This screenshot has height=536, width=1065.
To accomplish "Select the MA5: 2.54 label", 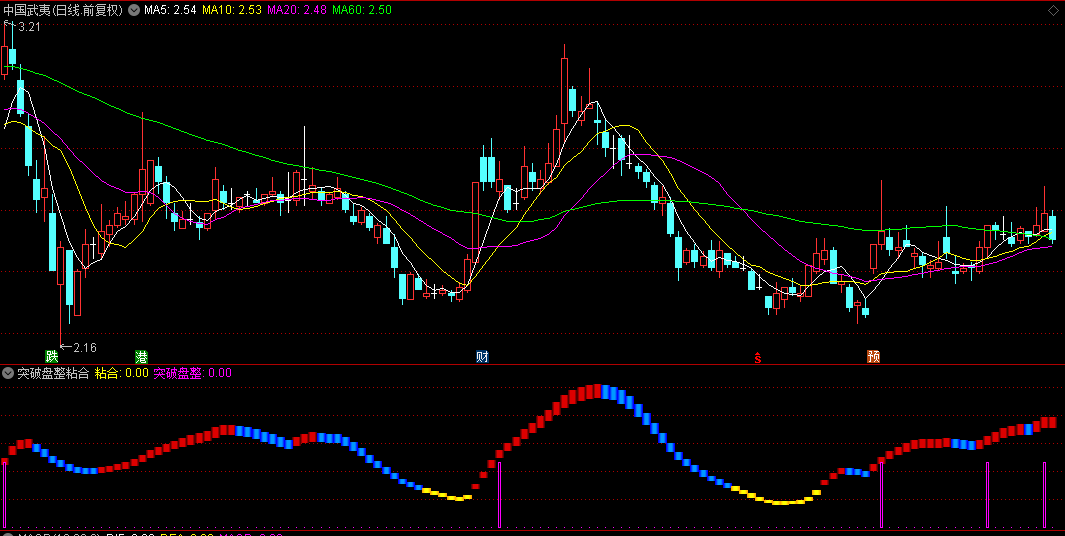I will (169, 10).
